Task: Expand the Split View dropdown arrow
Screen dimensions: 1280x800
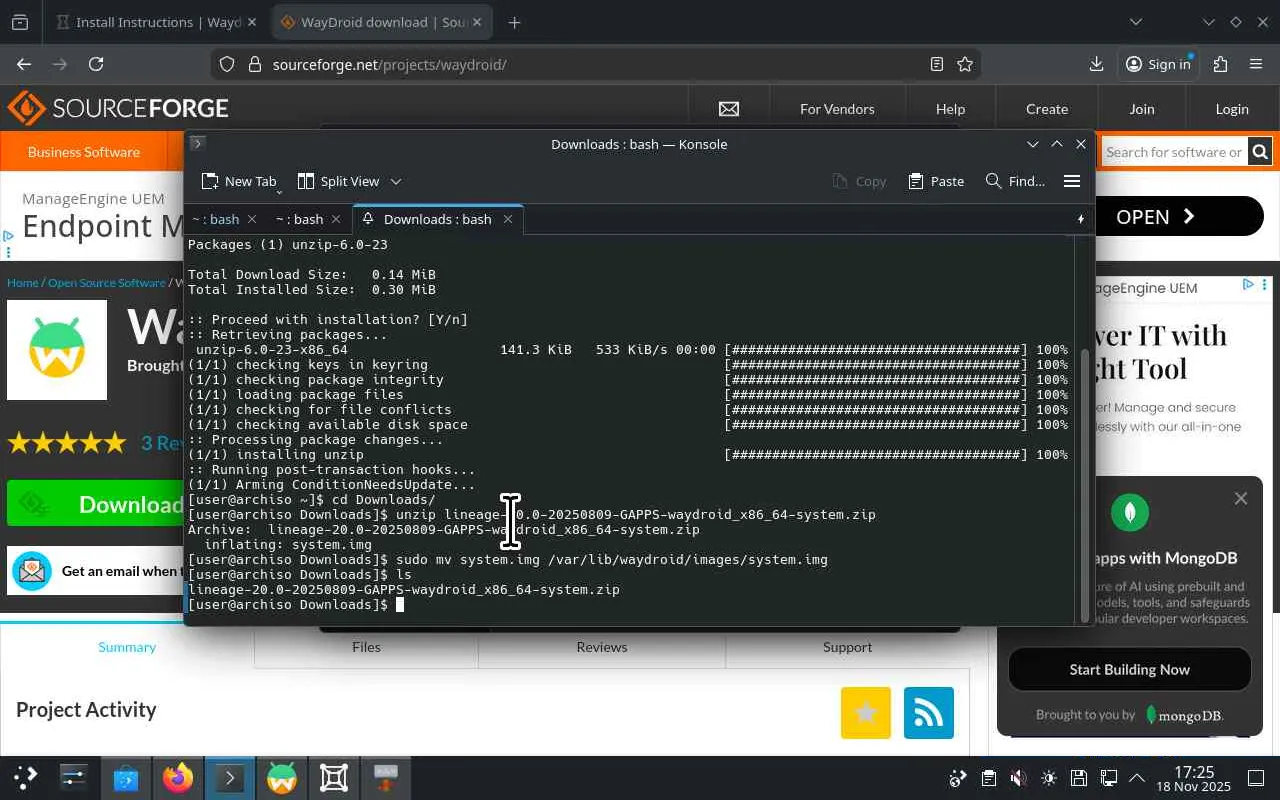Action: point(396,181)
